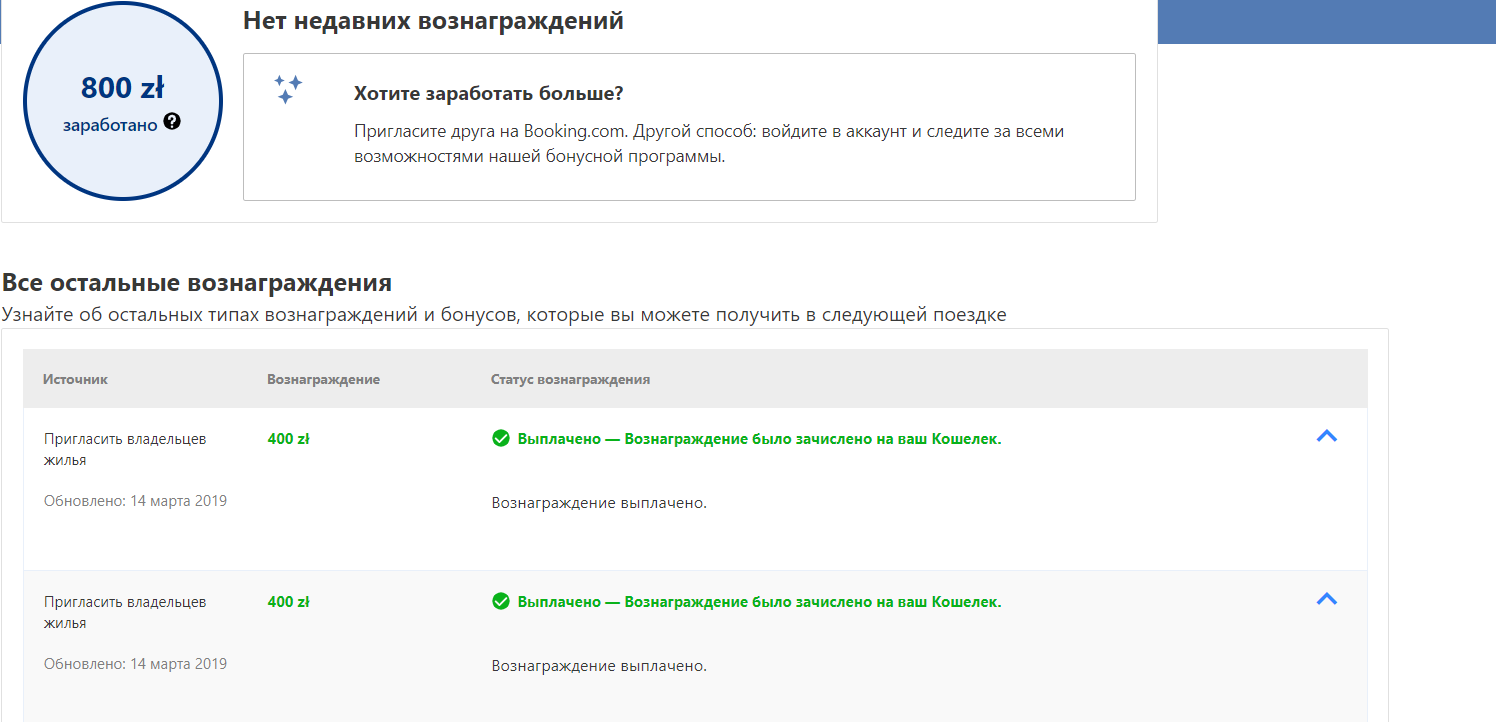Click the question mark help icon beside заработано
The image size is (1496, 722).
click(172, 122)
